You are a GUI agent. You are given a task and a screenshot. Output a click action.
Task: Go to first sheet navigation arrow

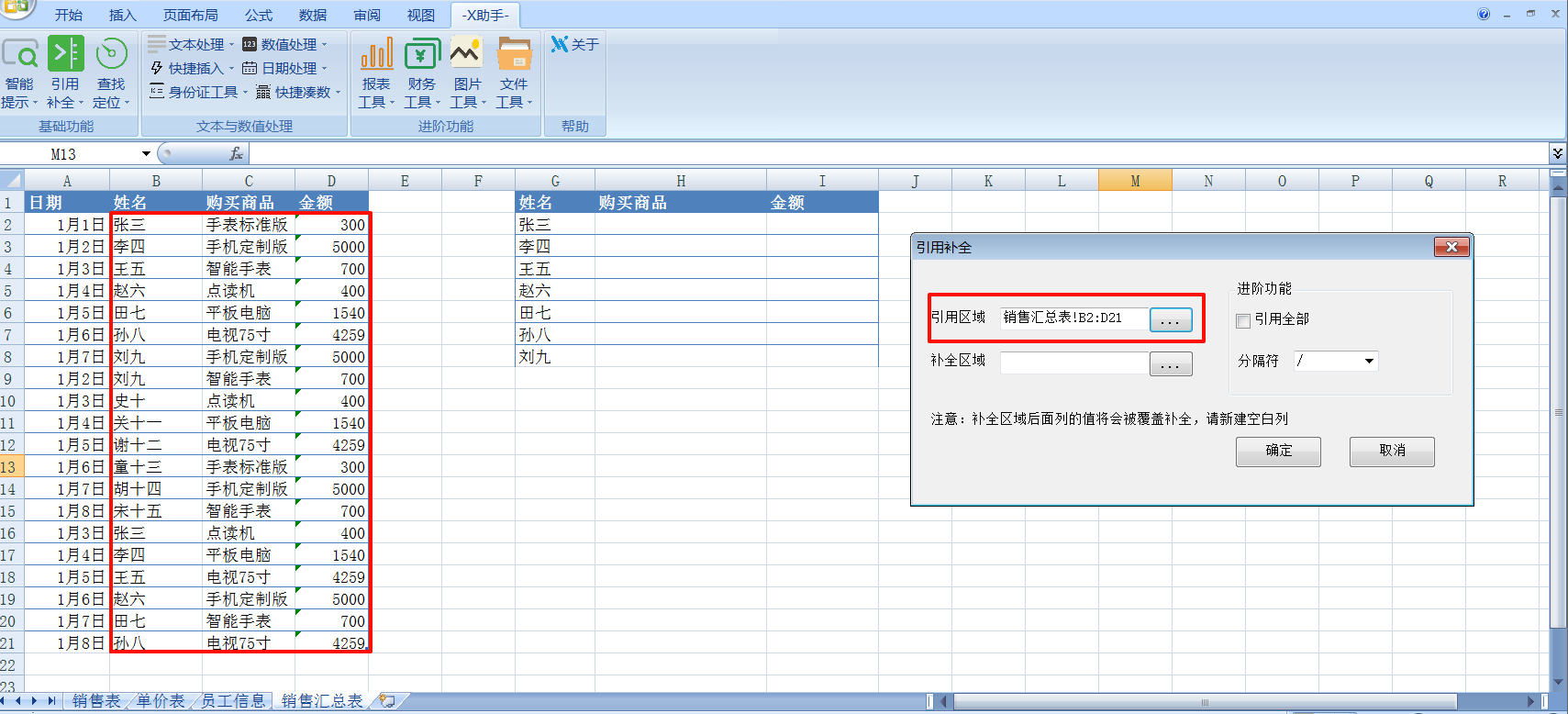[5, 701]
